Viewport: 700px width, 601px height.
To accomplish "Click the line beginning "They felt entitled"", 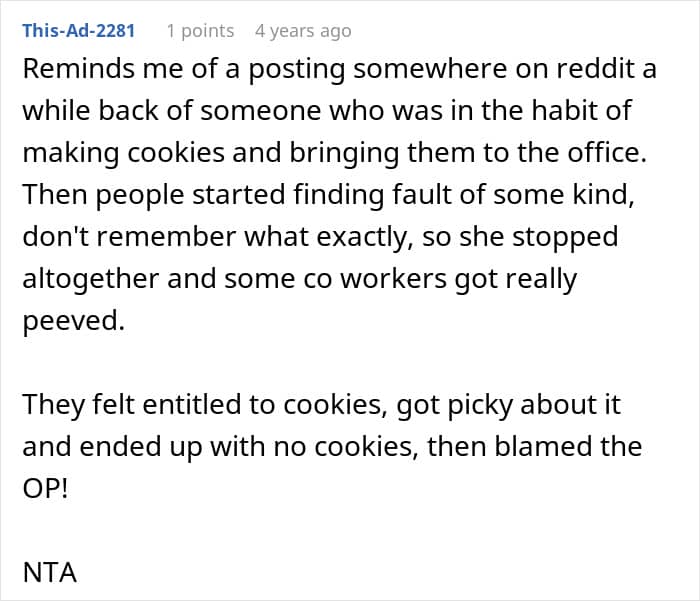I will 321,405.
